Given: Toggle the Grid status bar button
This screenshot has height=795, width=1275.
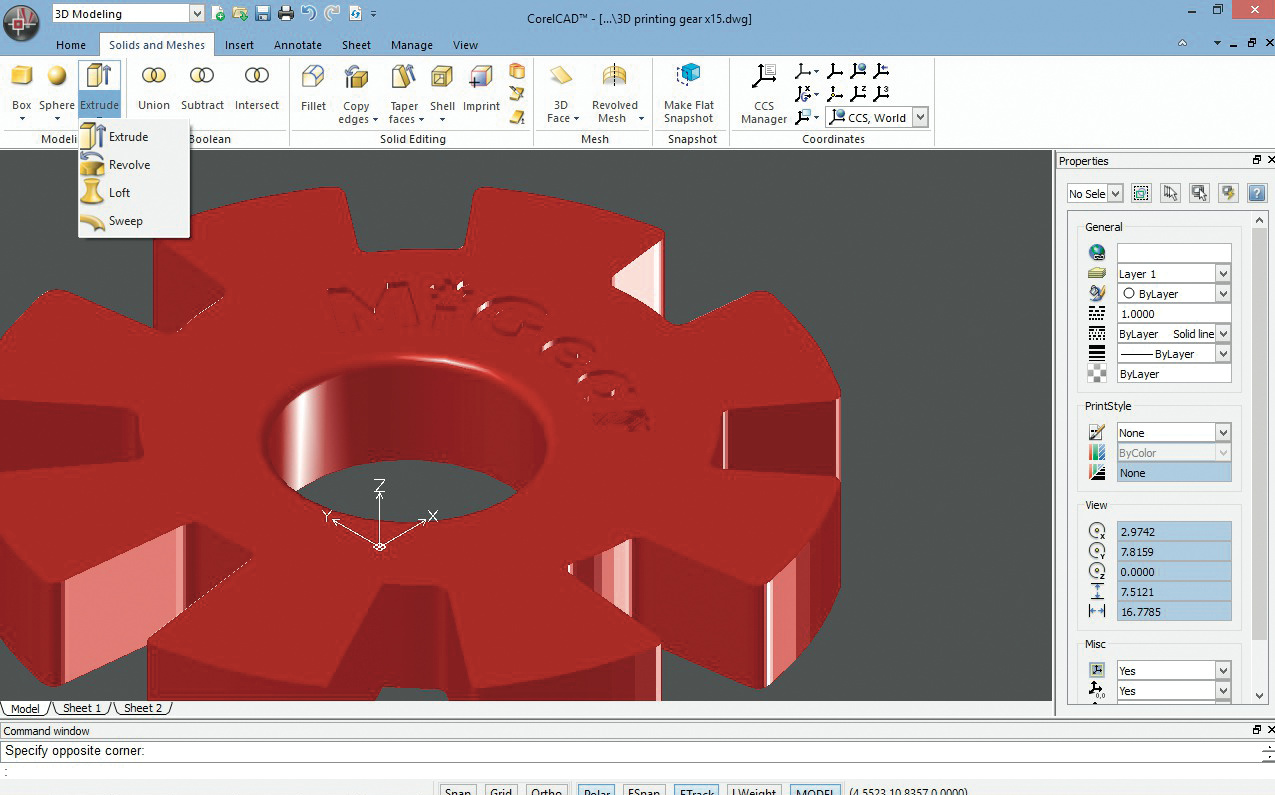Looking at the screenshot, I should point(501,790).
